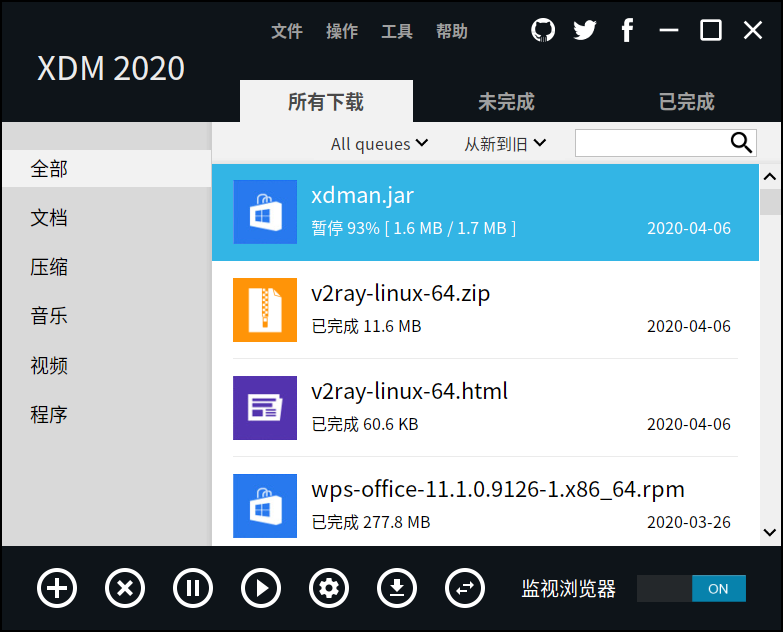Click the 2020-03-26 date text
The width and height of the screenshot is (783, 632).
click(689, 522)
